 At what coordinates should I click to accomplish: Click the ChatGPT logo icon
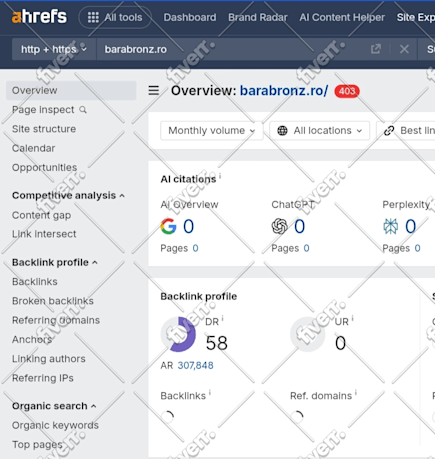tap(279, 226)
